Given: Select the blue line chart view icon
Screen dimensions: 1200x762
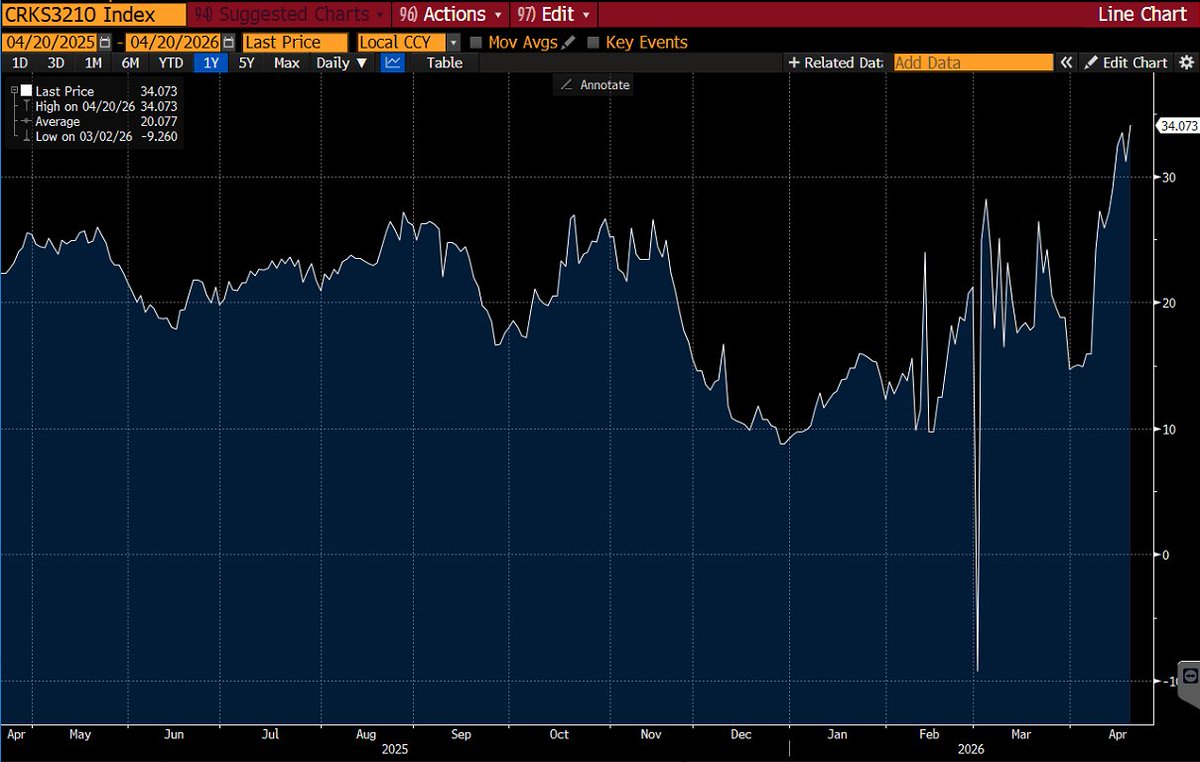Looking at the screenshot, I should point(393,62).
